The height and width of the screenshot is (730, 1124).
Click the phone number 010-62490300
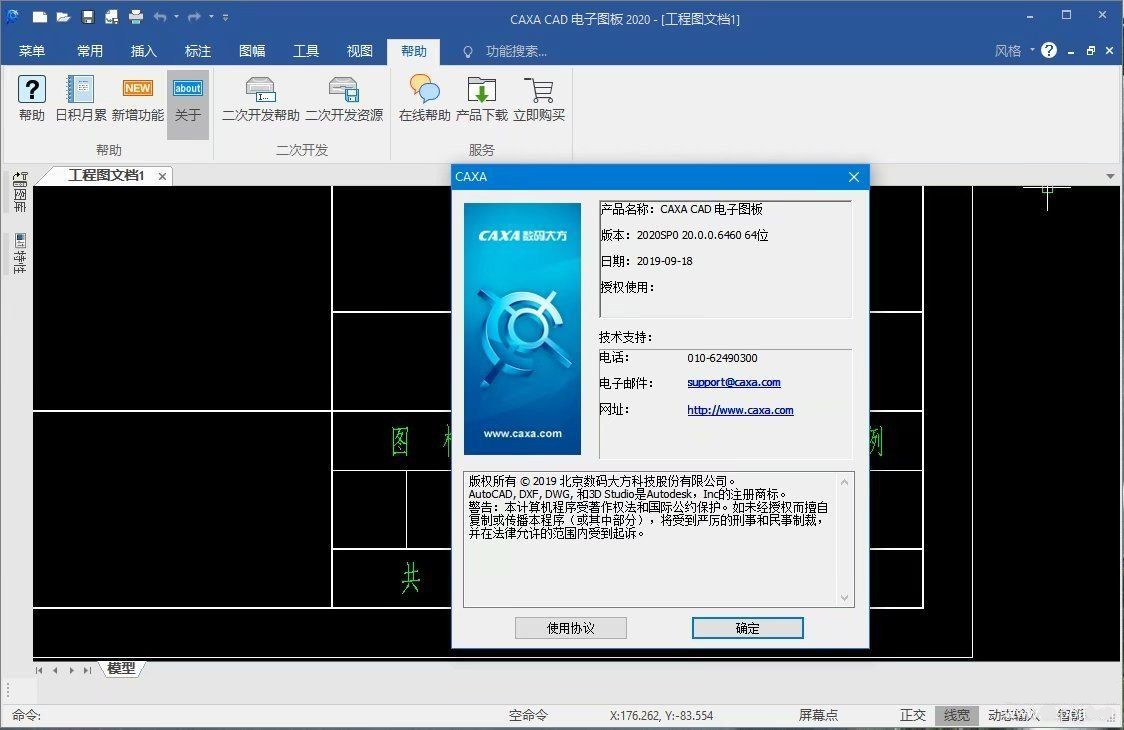[x=722, y=358]
